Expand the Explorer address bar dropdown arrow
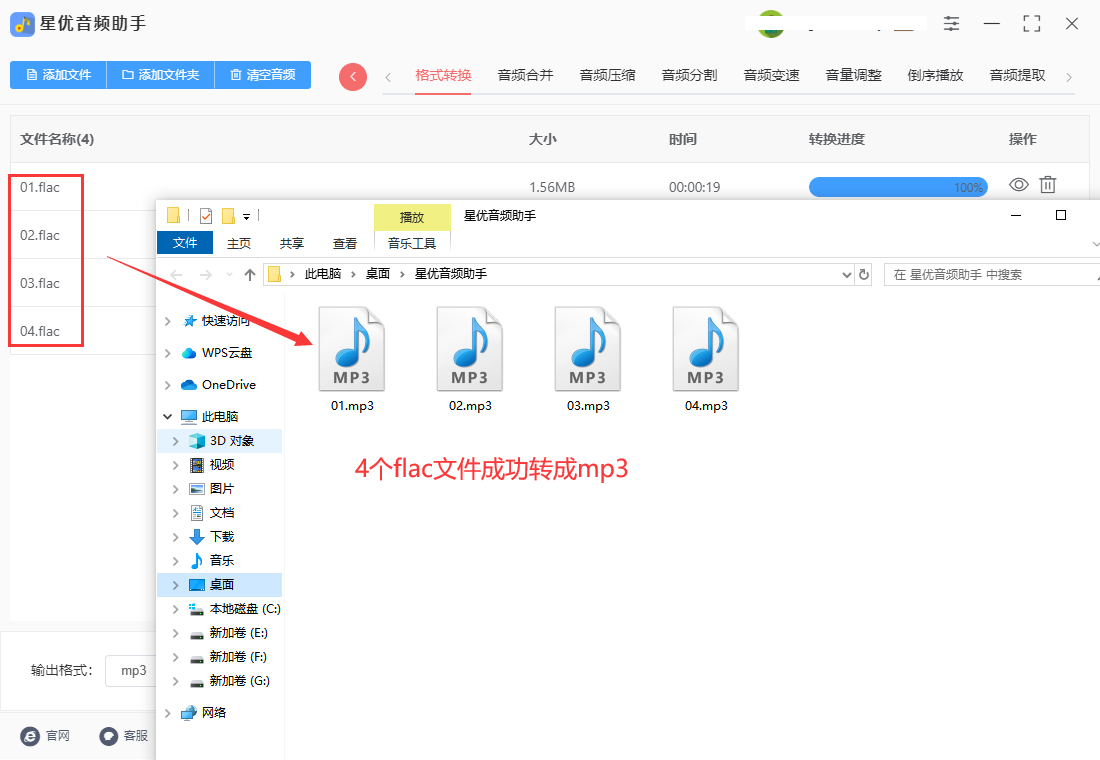Image resolution: width=1100 pixels, height=760 pixels. (845, 273)
